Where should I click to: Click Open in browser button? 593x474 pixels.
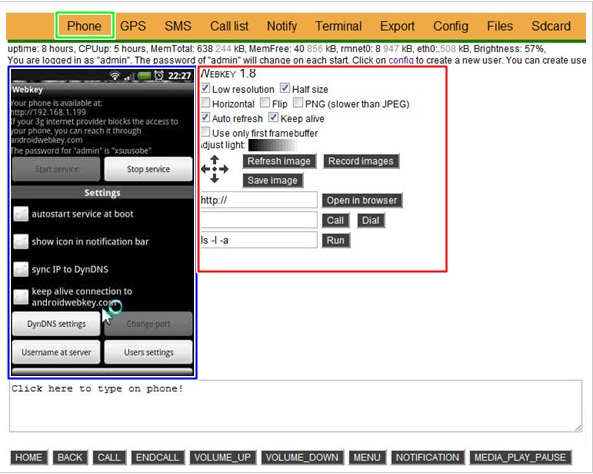pyautogui.click(x=362, y=200)
